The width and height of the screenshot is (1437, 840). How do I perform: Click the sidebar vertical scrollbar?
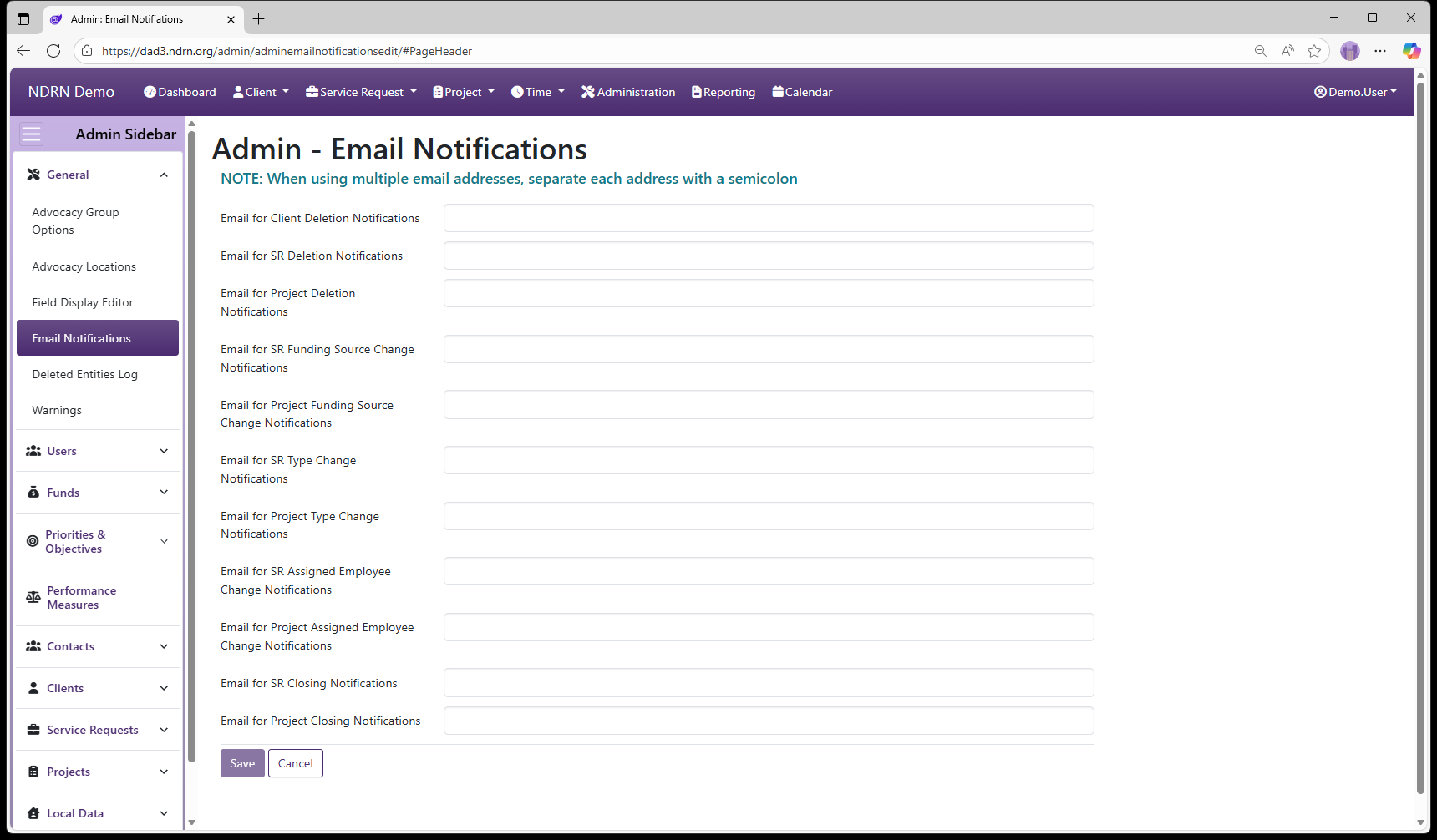click(x=191, y=447)
